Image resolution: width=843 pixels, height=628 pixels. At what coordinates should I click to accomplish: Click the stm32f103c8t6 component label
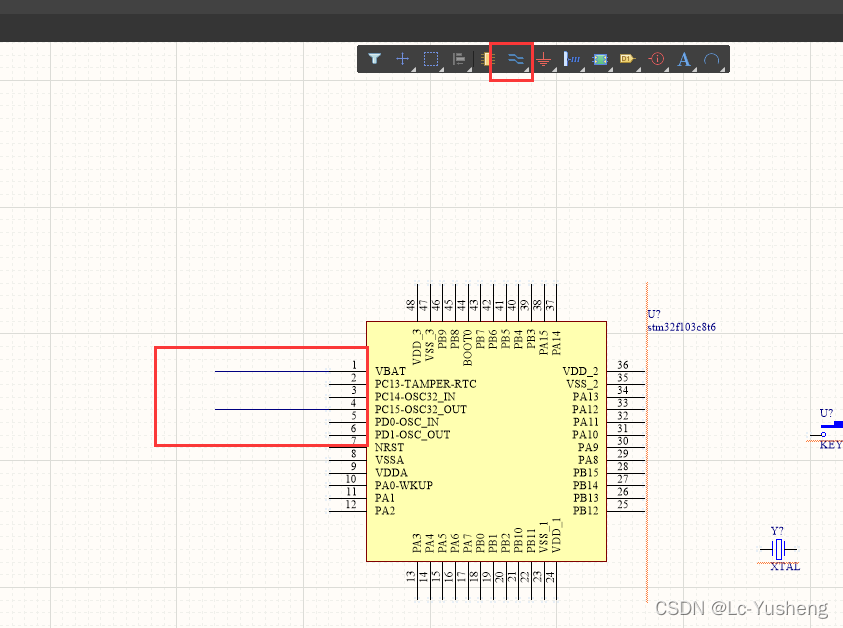681,327
